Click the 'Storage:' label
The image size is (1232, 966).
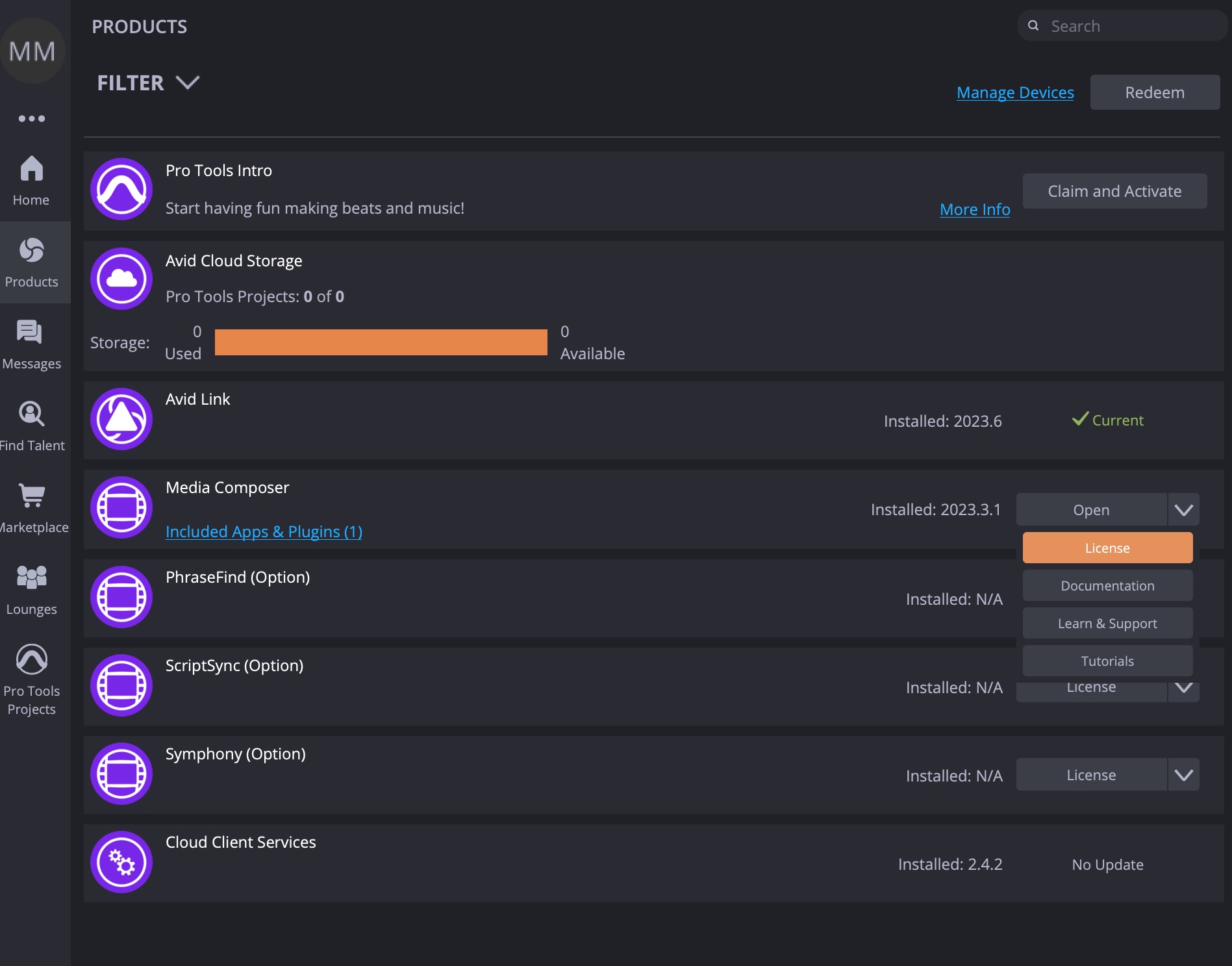[x=119, y=342]
